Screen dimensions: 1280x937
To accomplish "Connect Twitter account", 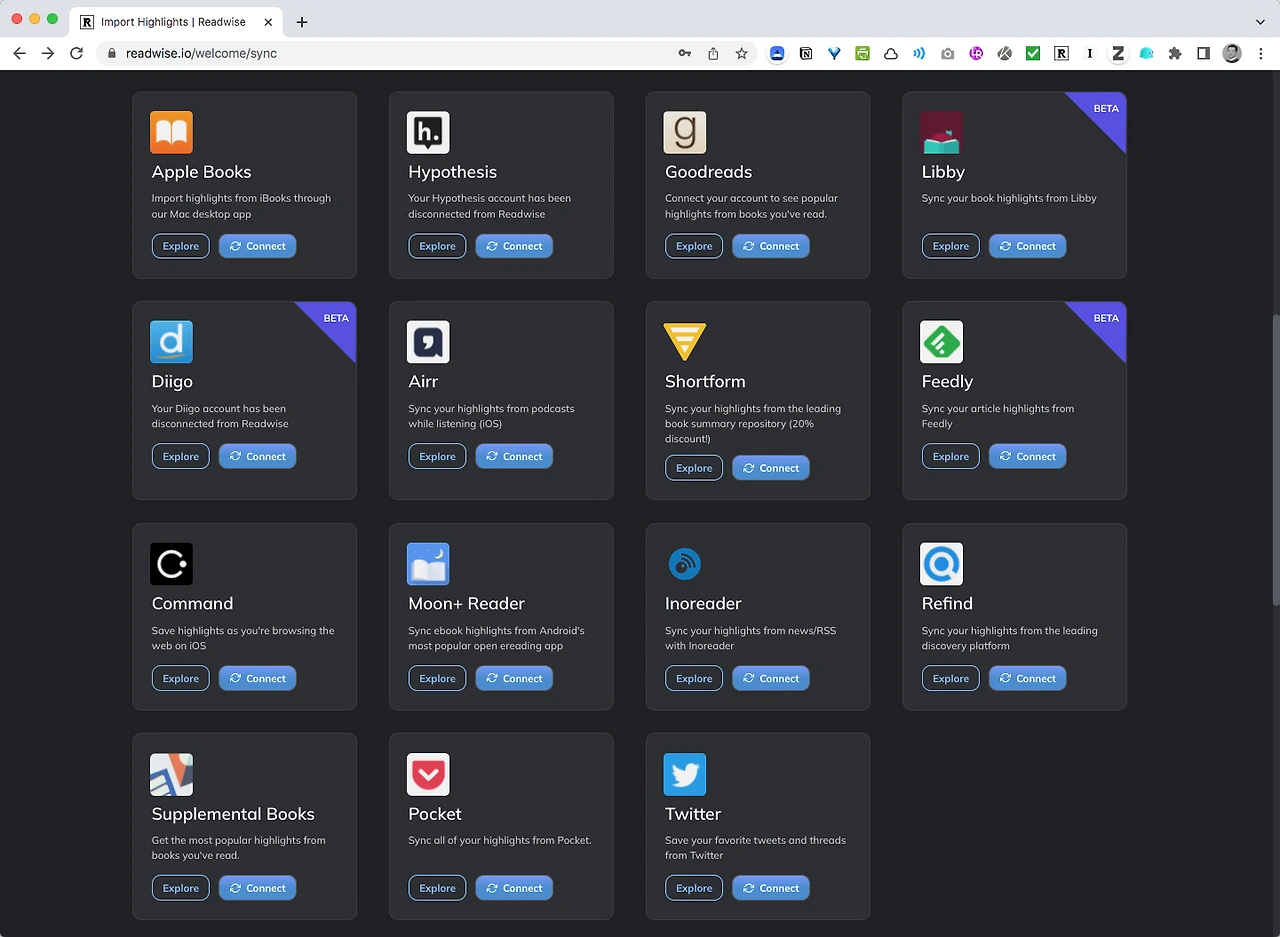I will (771, 888).
